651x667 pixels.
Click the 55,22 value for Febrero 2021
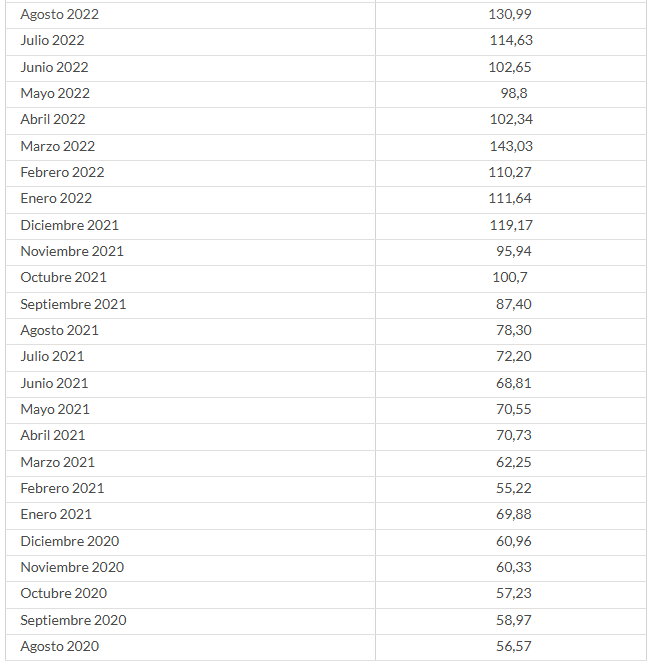point(514,488)
